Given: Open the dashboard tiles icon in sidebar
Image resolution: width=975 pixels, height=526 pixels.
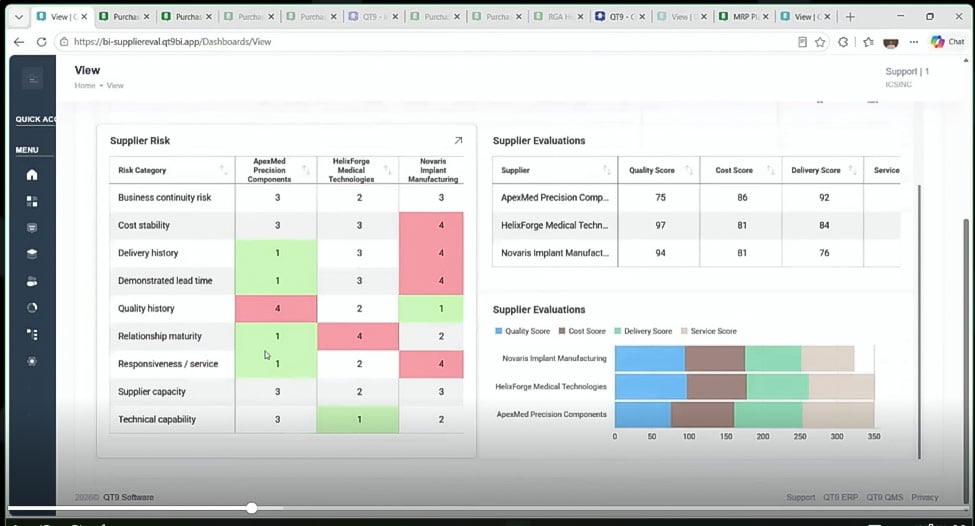Looking at the screenshot, I should 32,201.
